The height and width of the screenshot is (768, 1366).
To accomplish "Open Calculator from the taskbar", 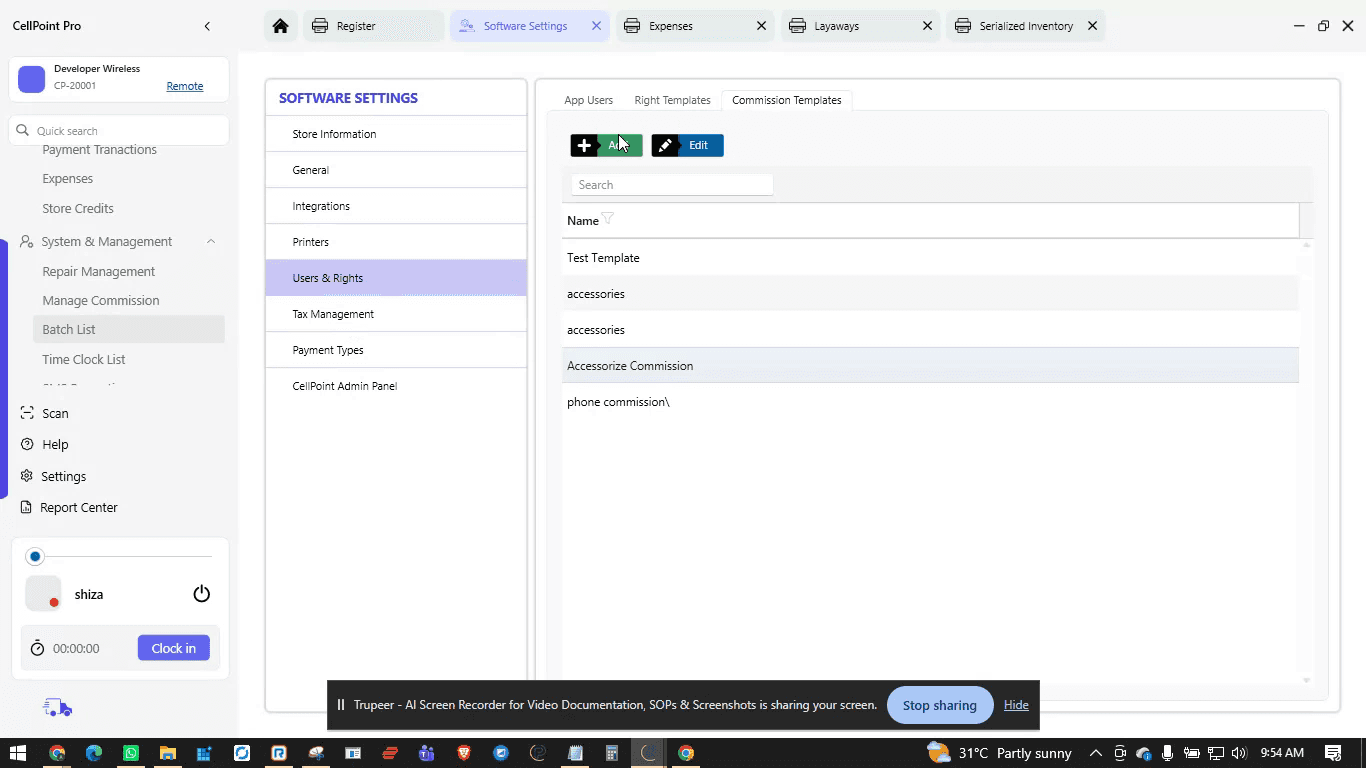I will tap(612, 753).
